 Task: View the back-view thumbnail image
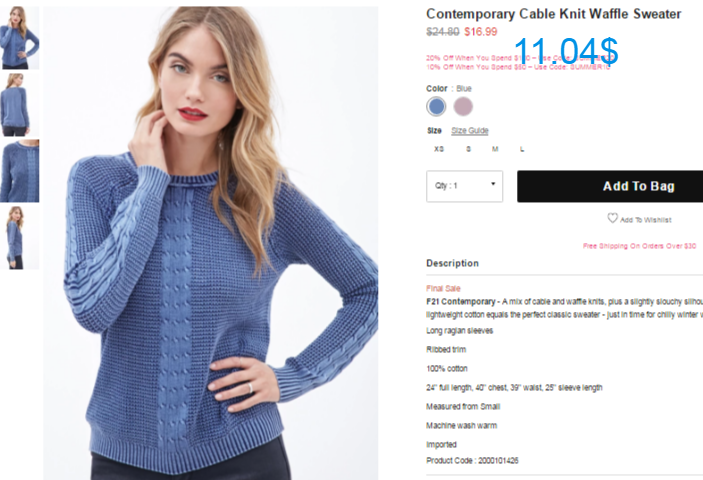tap(19, 105)
